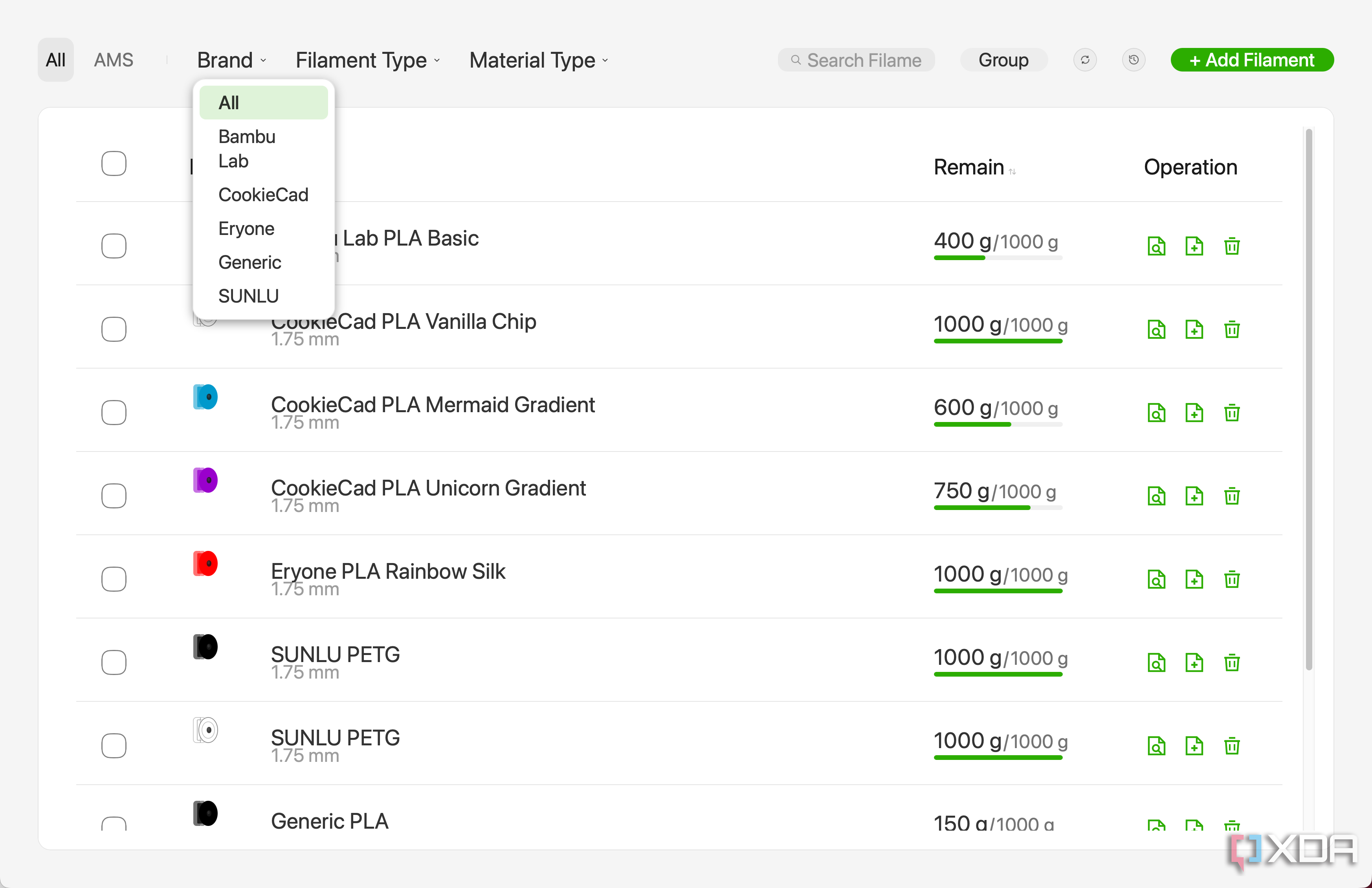Toggle the select-all checkbox in header
The image size is (1372, 888).
tap(114, 164)
